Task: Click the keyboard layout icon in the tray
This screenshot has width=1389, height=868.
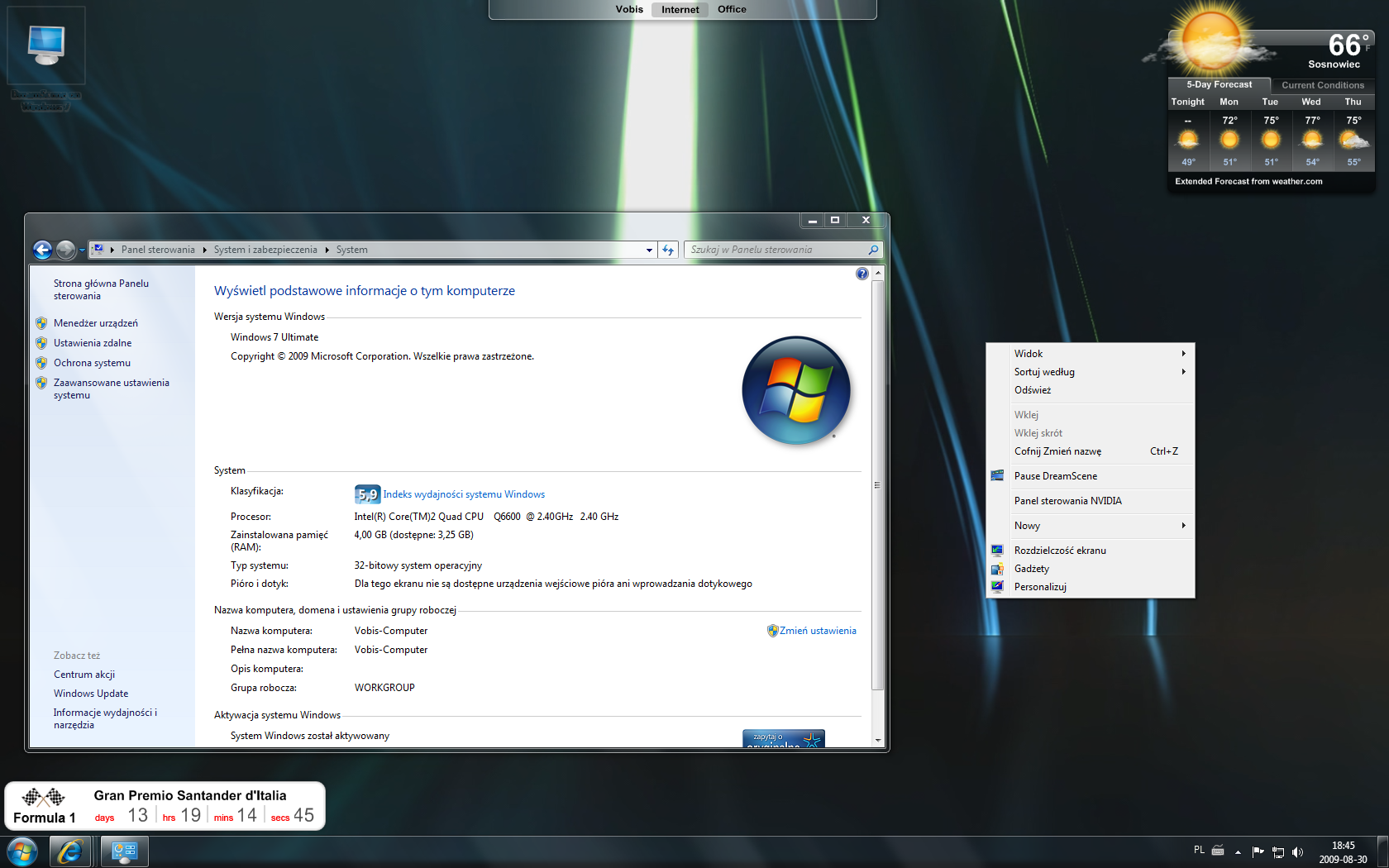Action: (1217, 852)
